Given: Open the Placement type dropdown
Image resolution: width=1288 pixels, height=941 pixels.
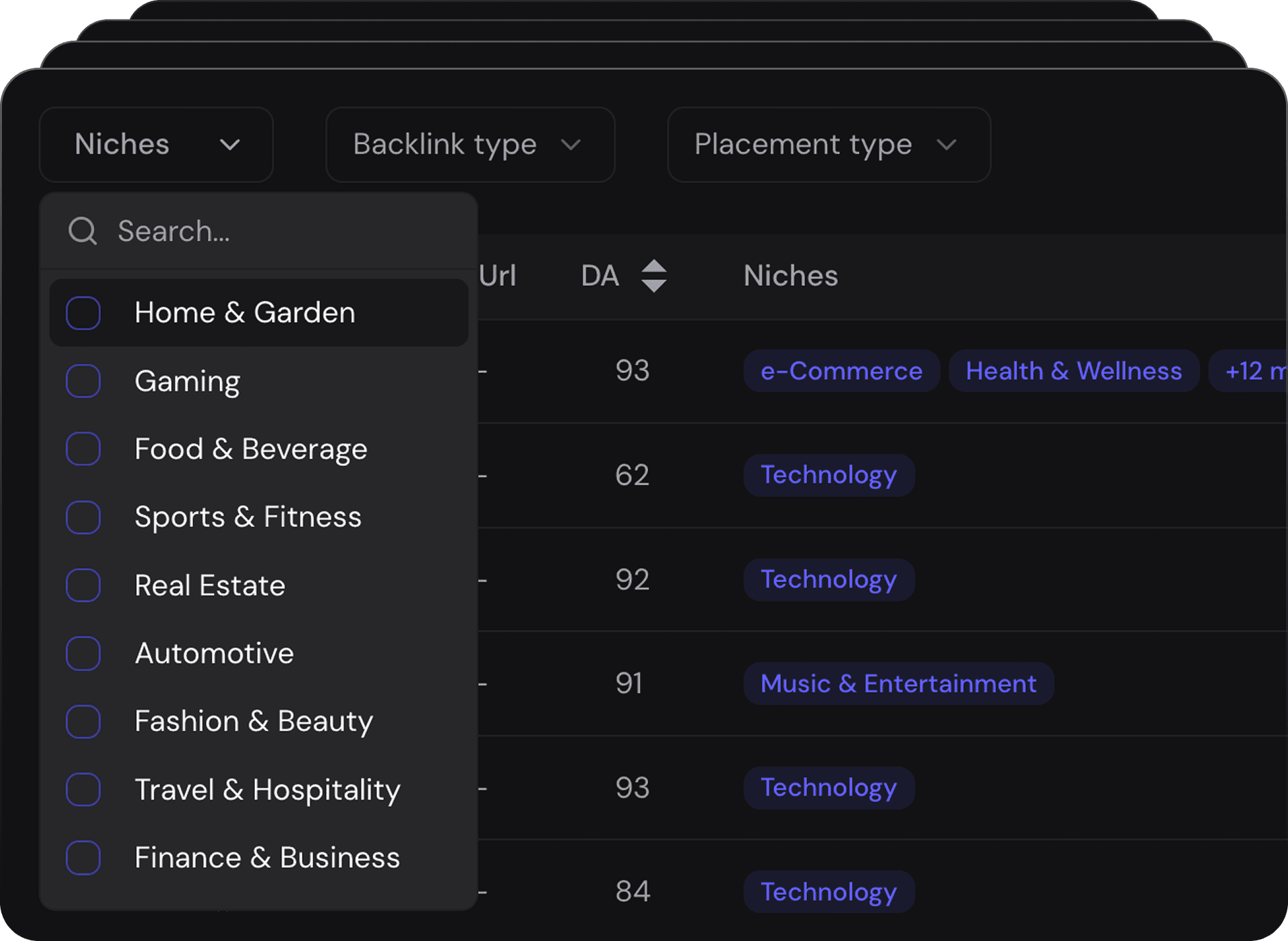Looking at the screenshot, I should (x=828, y=145).
